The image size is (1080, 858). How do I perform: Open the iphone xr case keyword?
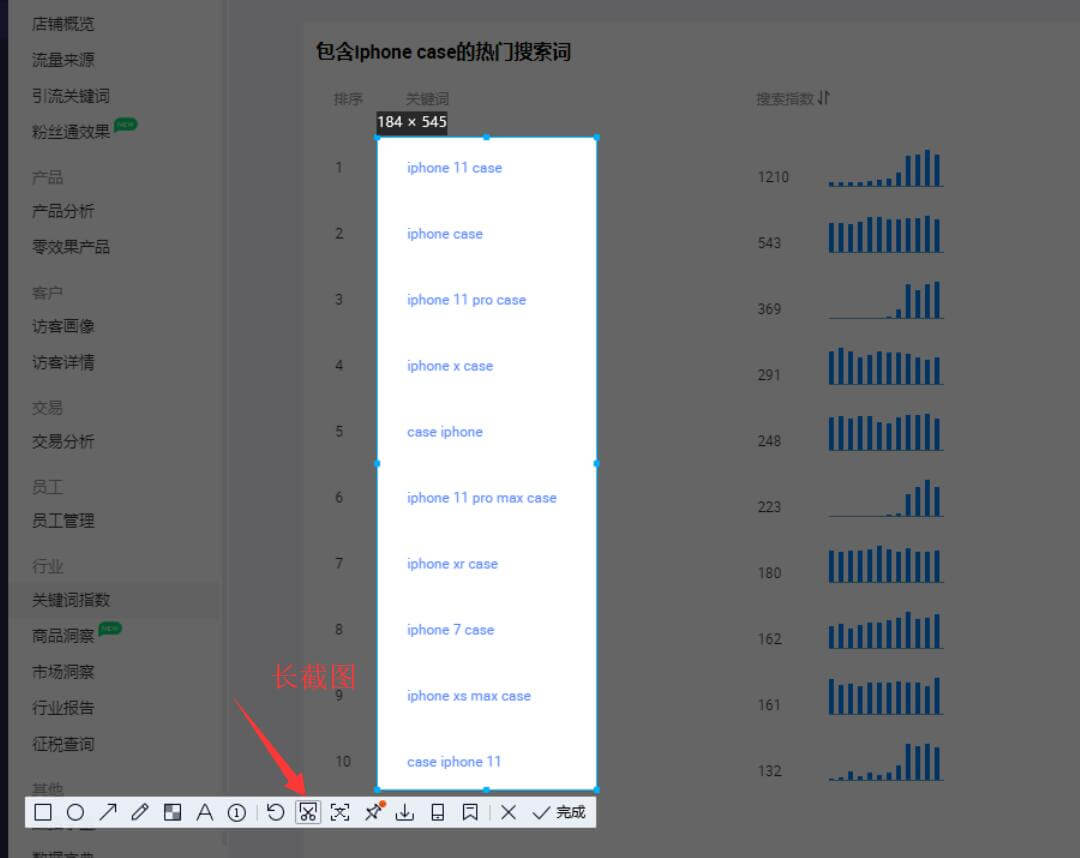pyautogui.click(x=452, y=564)
